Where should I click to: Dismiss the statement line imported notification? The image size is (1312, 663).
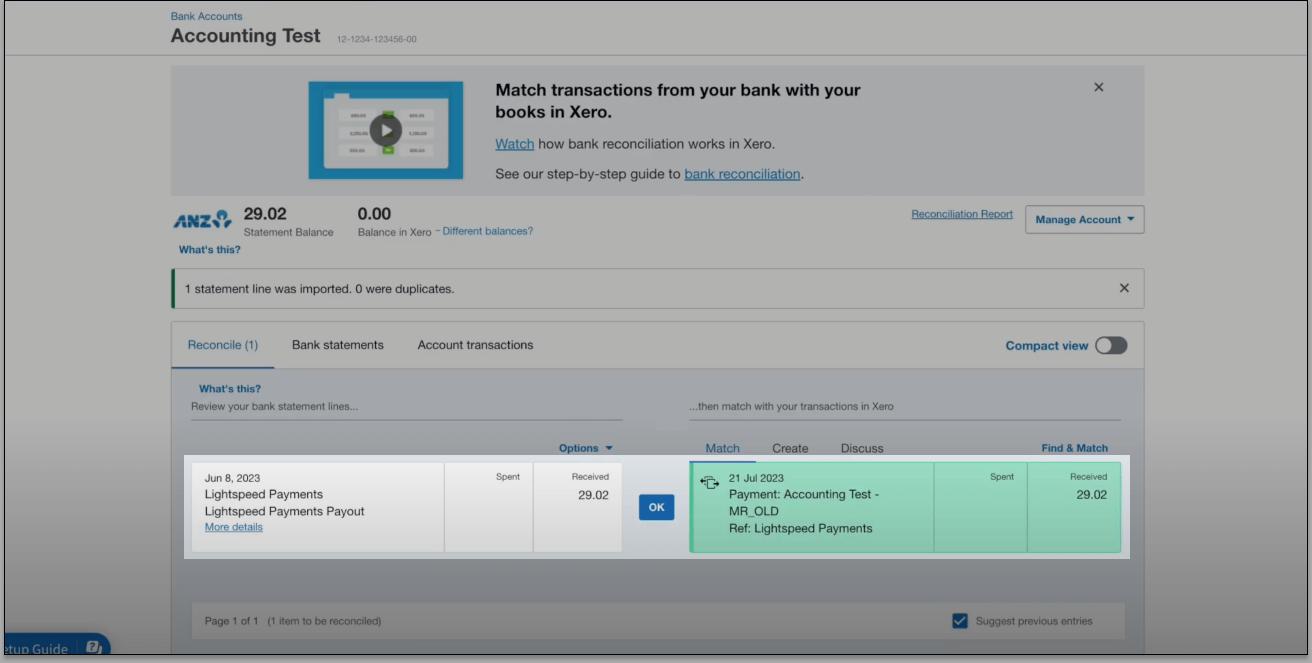(1124, 288)
